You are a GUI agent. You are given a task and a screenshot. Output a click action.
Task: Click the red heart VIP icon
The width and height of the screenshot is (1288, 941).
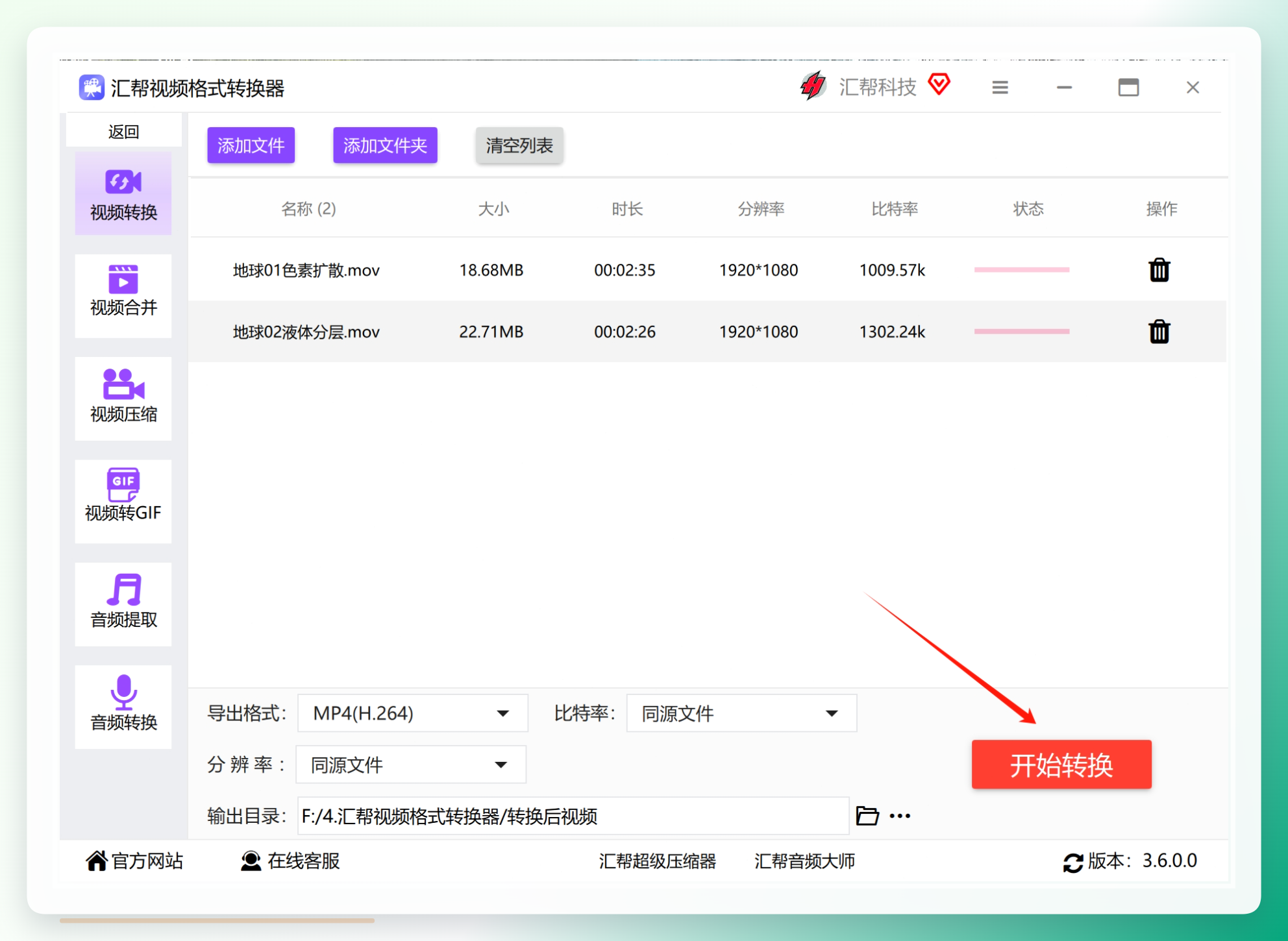tap(939, 84)
